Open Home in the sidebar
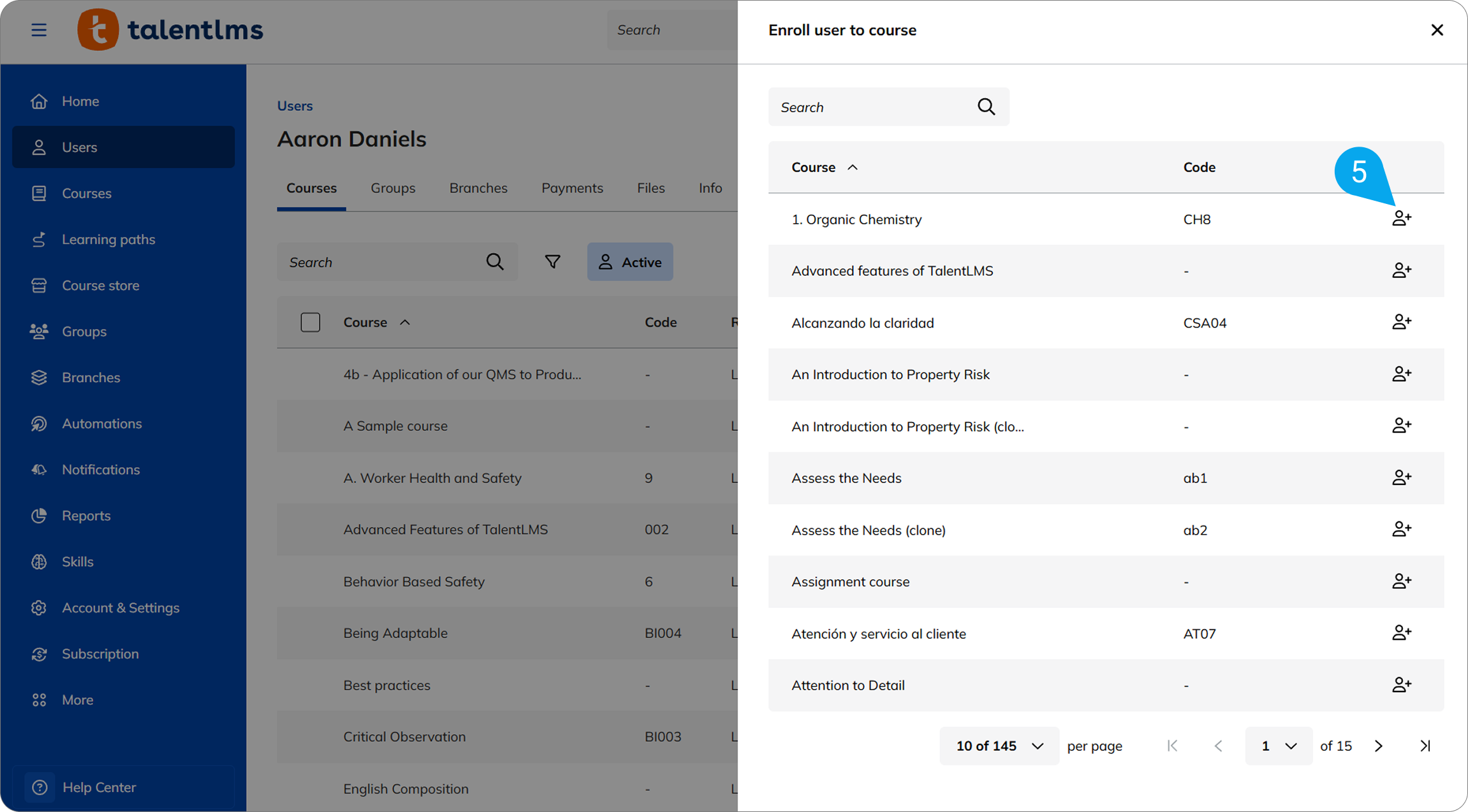 coord(123,101)
